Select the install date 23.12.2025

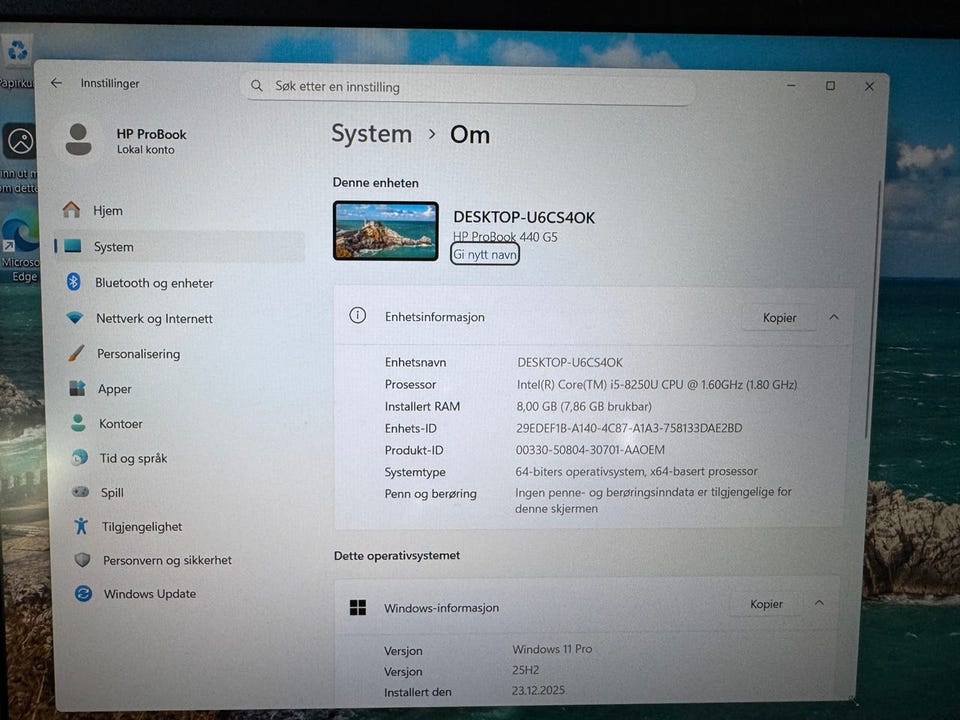coord(539,690)
